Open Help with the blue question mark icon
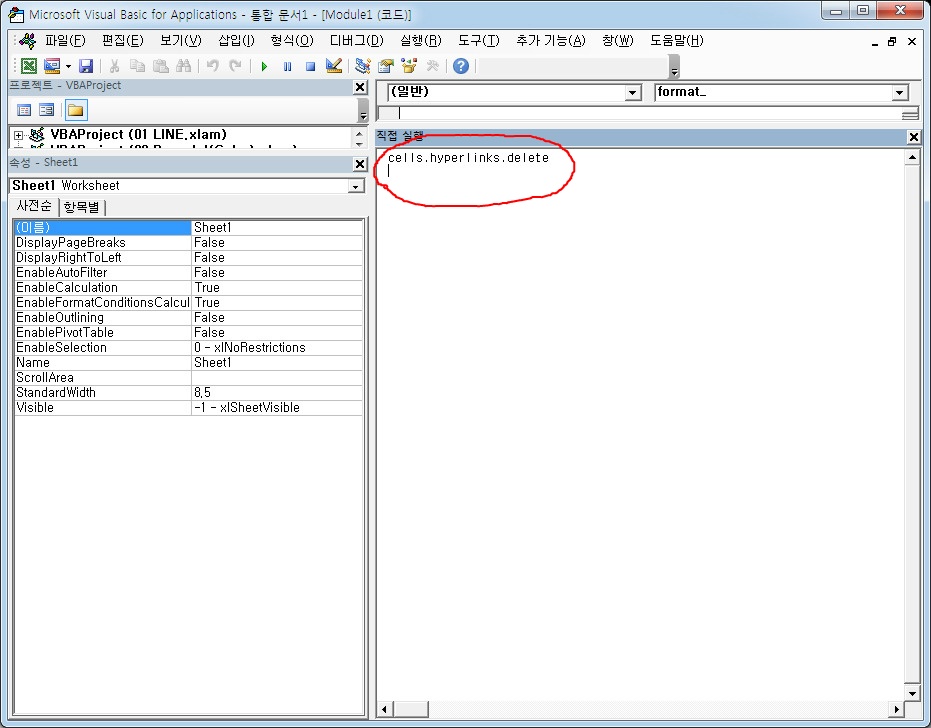This screenshot has height=728, width=931. (x=461, y=66)
